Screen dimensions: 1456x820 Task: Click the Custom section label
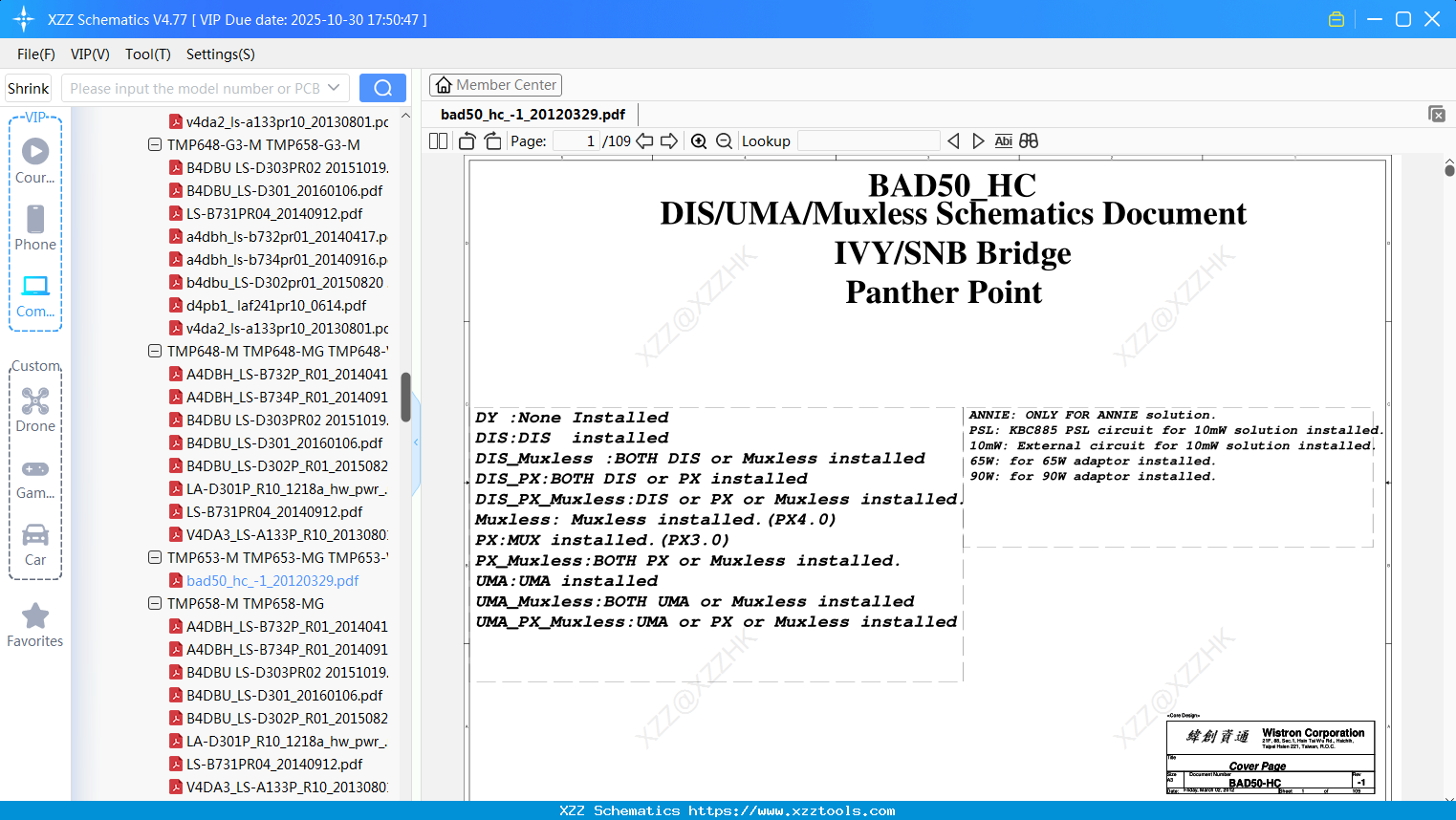pyautogui.click(x=35, y=366)
